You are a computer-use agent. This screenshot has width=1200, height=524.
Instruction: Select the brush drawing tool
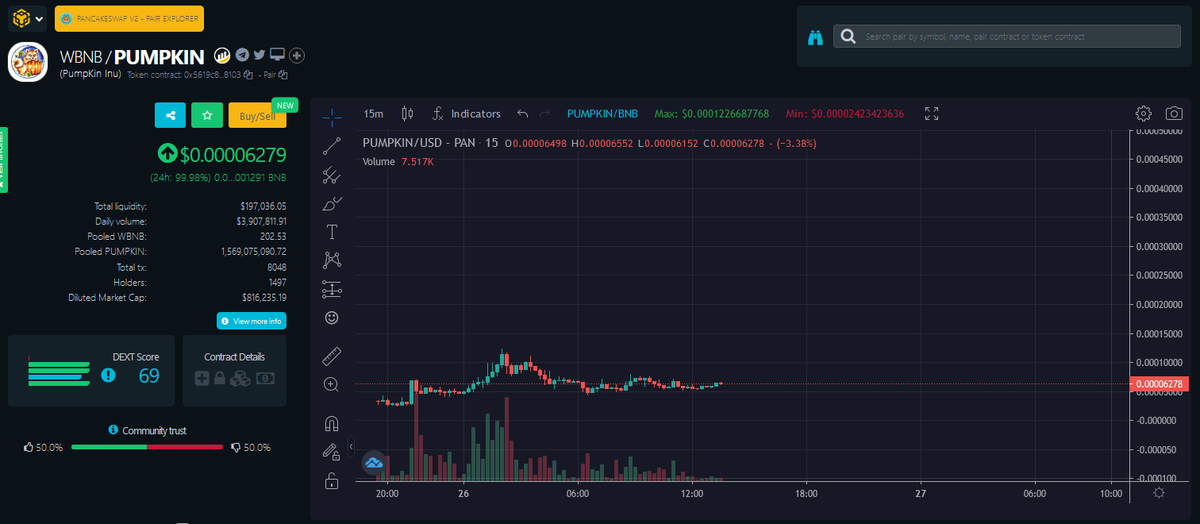pyautogui.click(x=332, y=203)
